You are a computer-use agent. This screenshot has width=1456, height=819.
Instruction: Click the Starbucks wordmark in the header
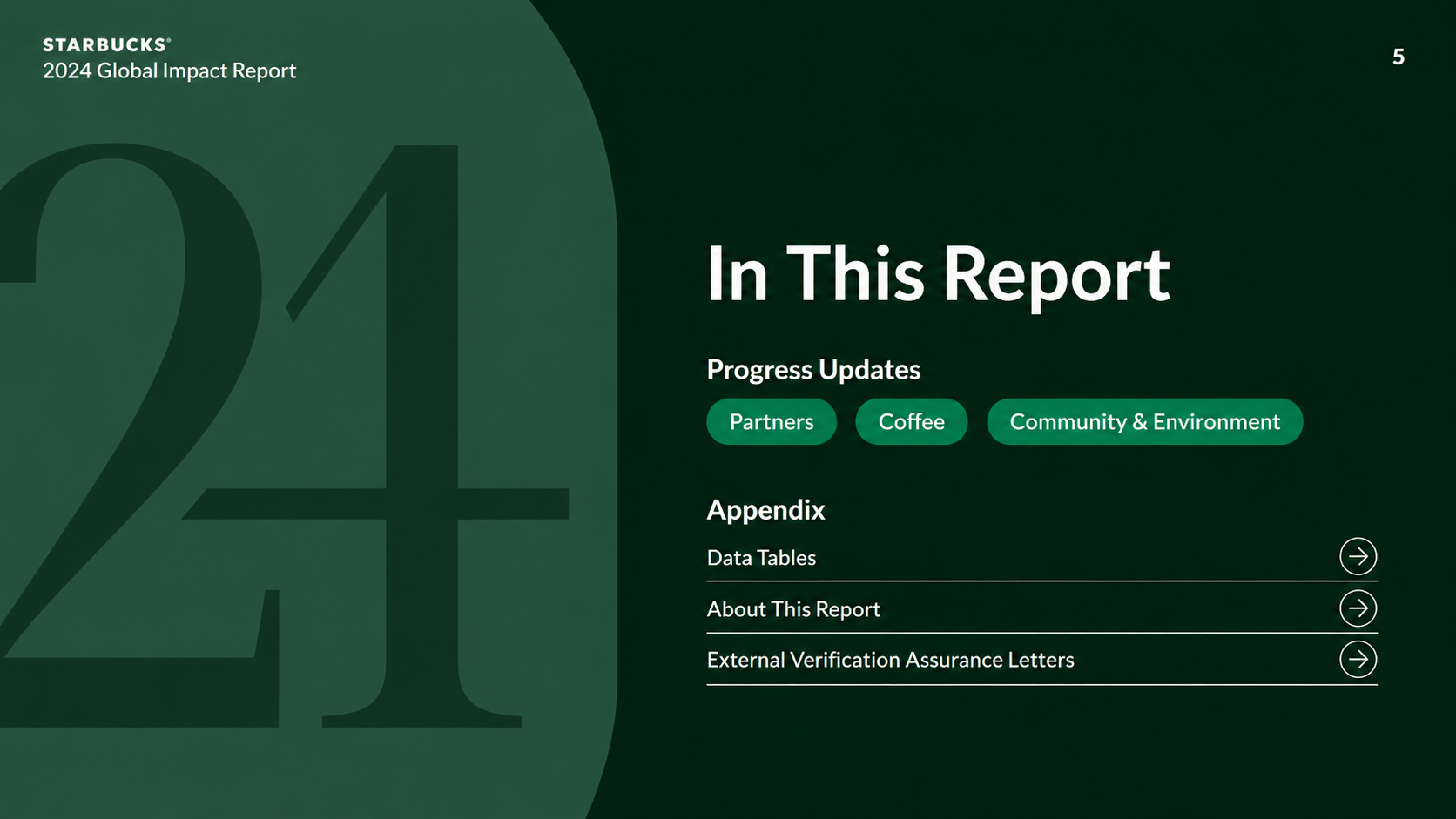point(106,45)
